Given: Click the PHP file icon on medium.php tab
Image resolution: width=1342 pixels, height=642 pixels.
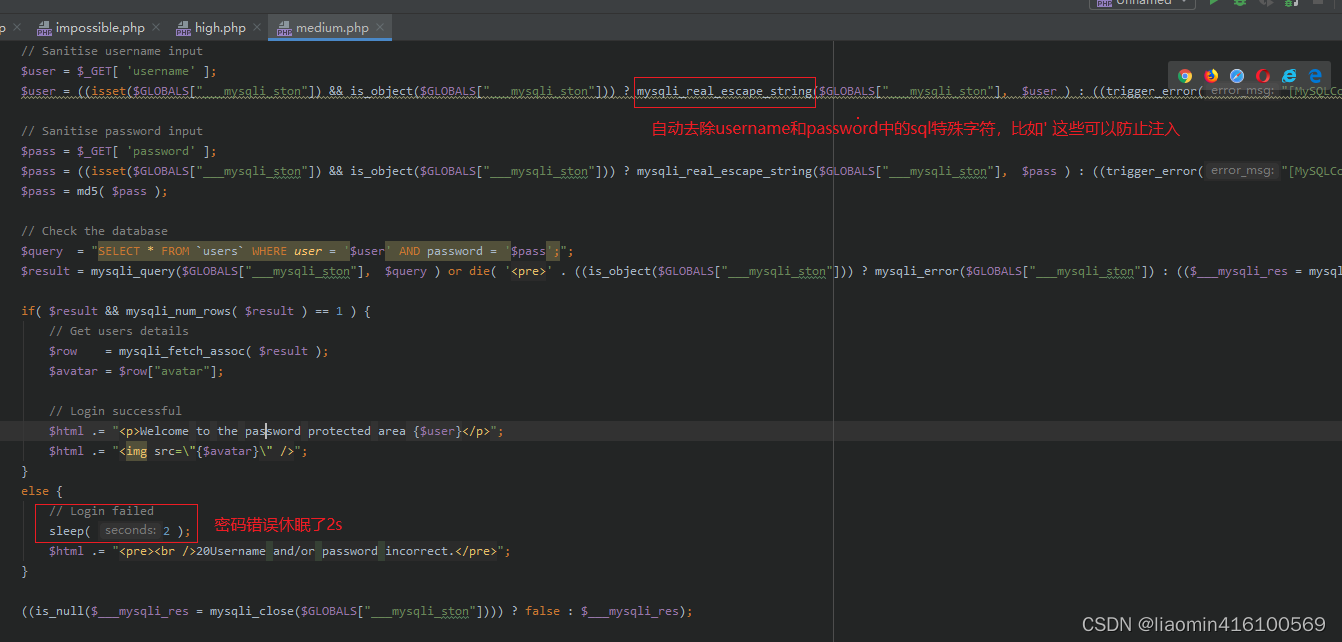Looking at the screenshot, I should 284,28.
